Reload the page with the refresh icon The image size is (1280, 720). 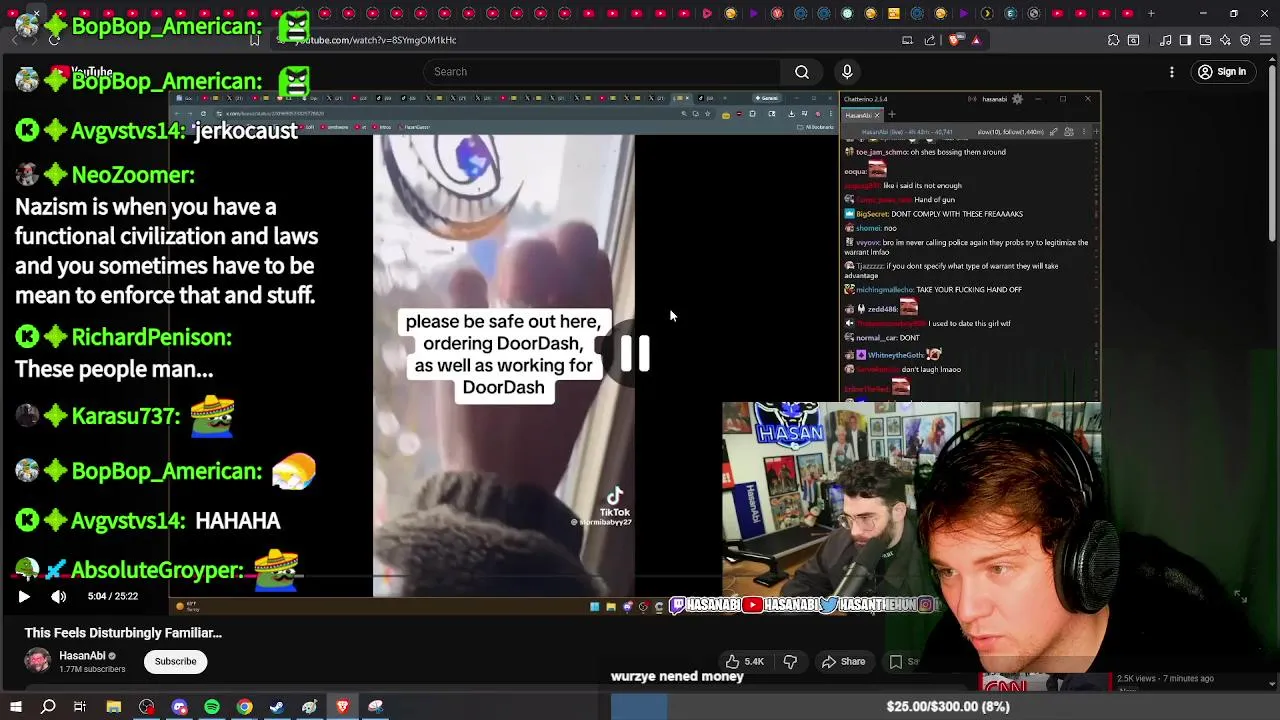click(54, 40)
